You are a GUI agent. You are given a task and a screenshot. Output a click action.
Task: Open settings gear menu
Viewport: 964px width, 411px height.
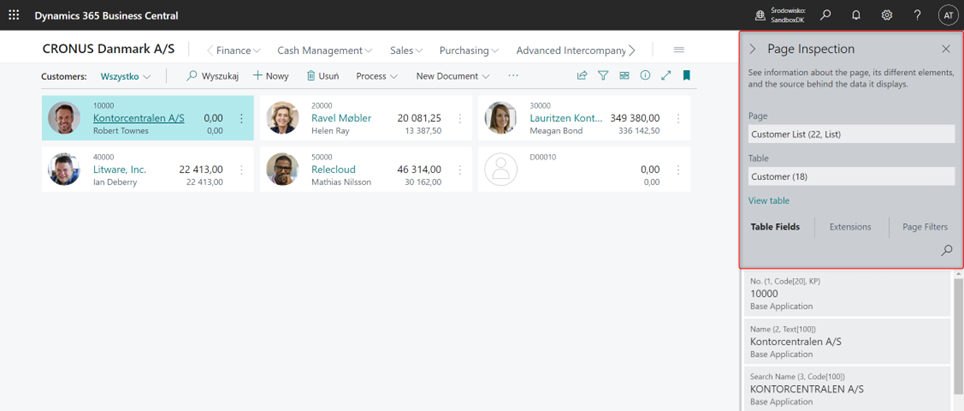point(887,15)
